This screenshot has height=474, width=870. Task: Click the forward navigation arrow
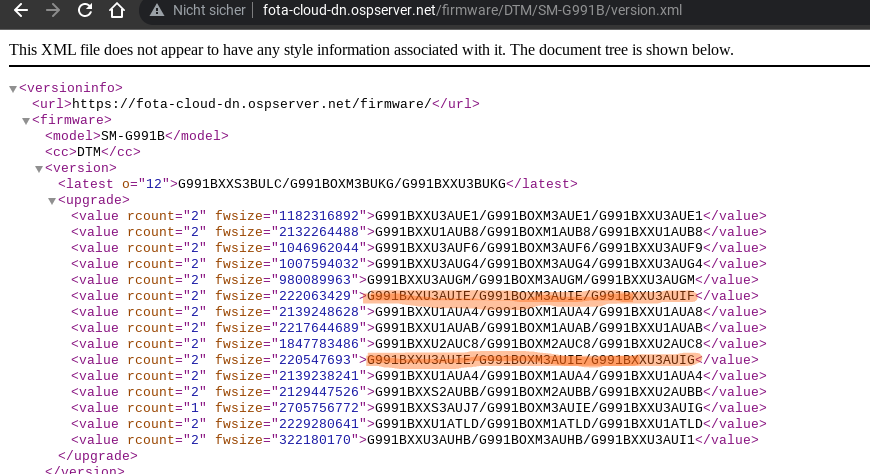pyautogui.click(x=53, y=10)
